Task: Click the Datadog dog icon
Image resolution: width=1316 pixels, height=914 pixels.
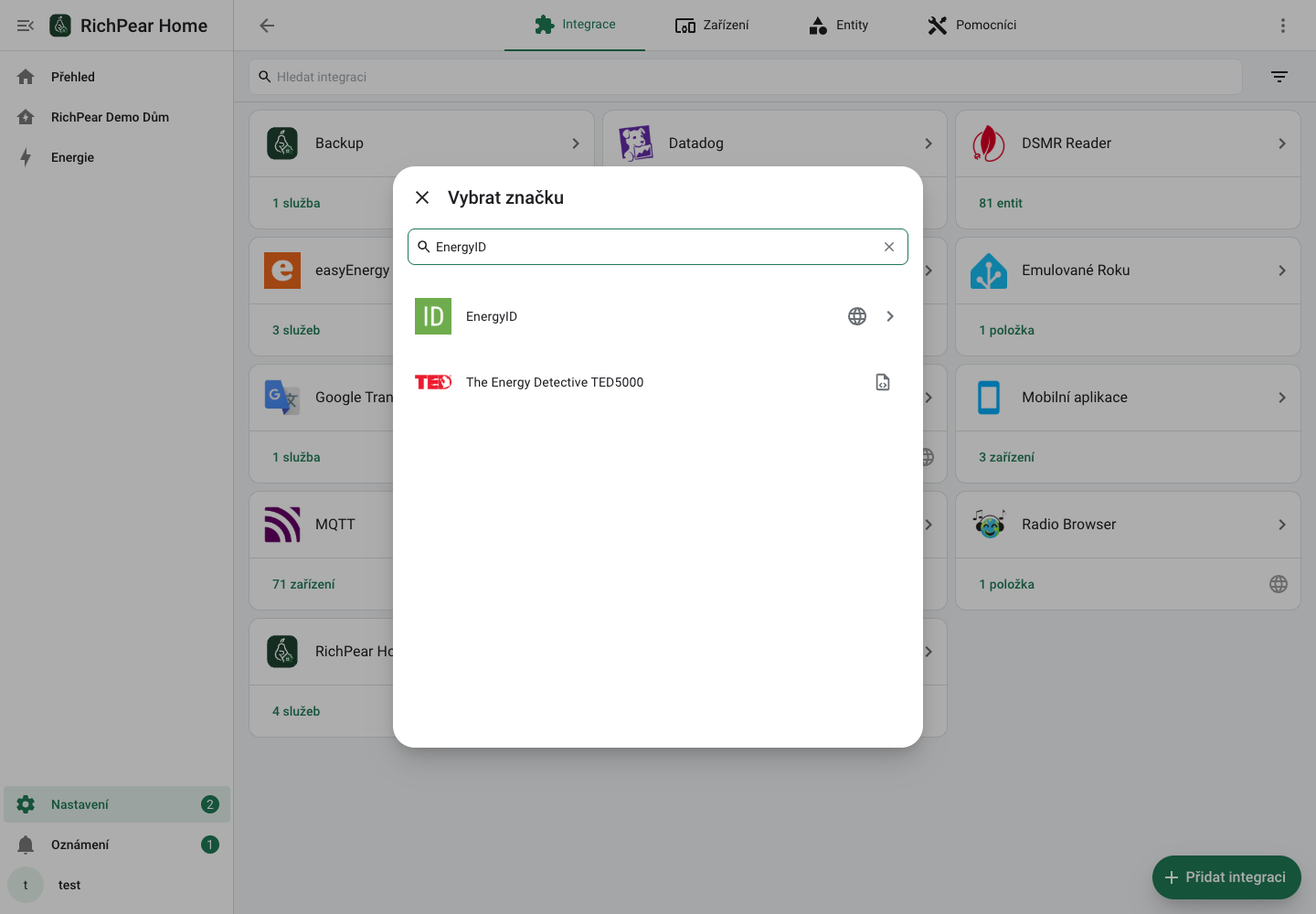Action: pos(636,143)
